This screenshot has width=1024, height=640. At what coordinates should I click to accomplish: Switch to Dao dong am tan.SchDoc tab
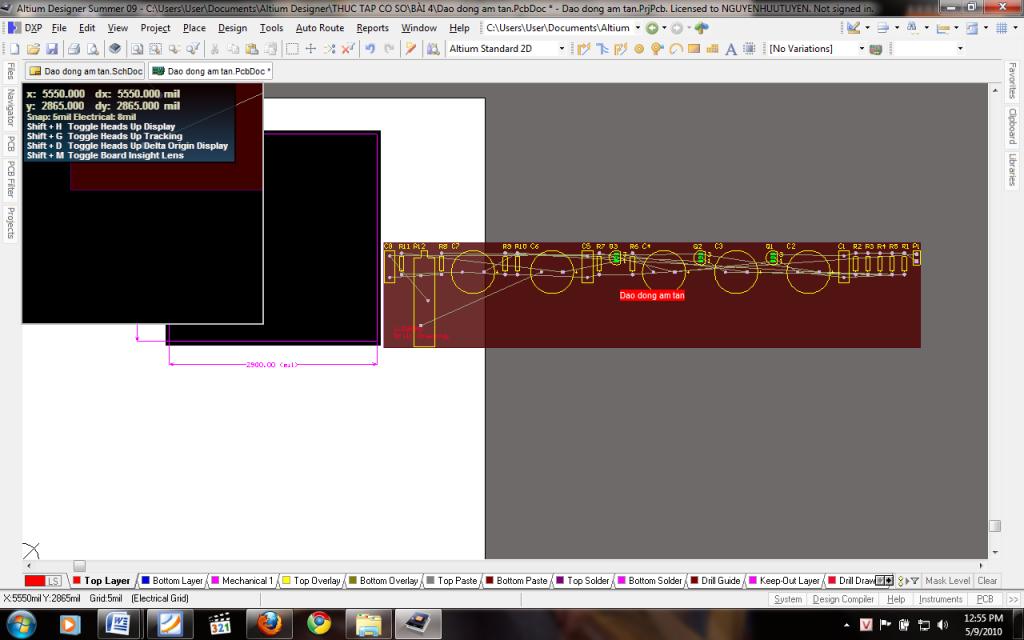tap(86, 71)
